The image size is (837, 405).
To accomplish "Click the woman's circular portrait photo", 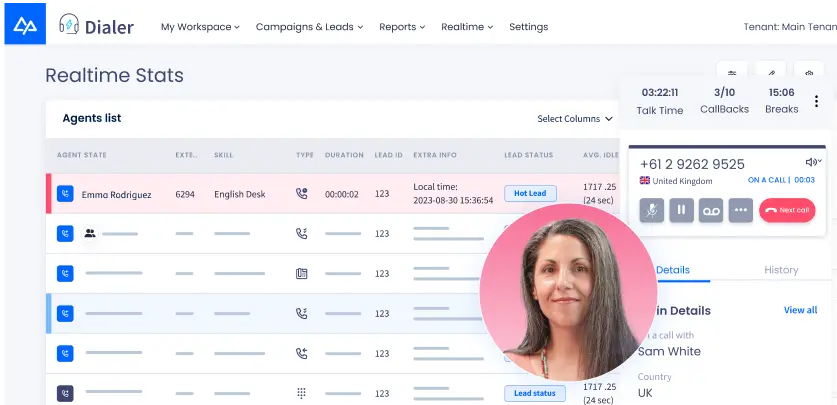I will pos(568,292).
